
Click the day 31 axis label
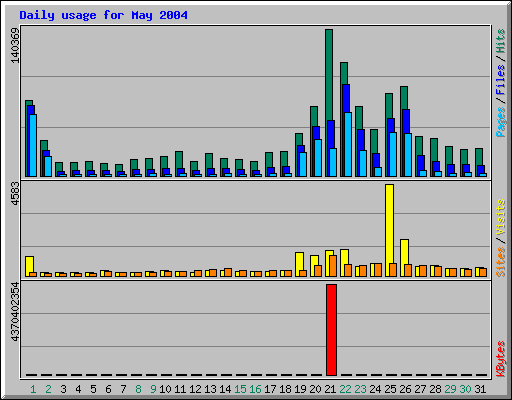(480, 389)
